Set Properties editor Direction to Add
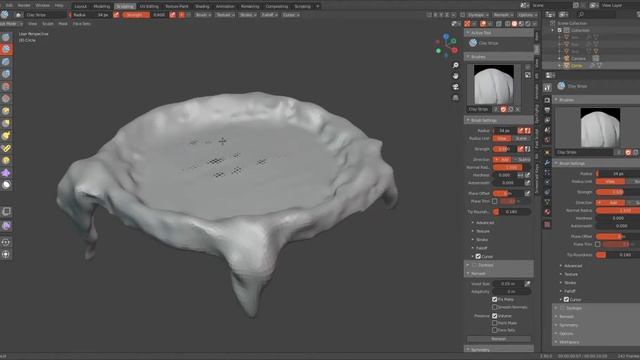Viewport: 640px width, 360px height. click(x=610, y=202)
